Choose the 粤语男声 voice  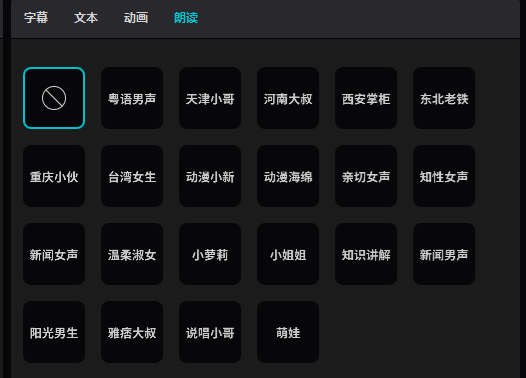click(x=132, y=98)
